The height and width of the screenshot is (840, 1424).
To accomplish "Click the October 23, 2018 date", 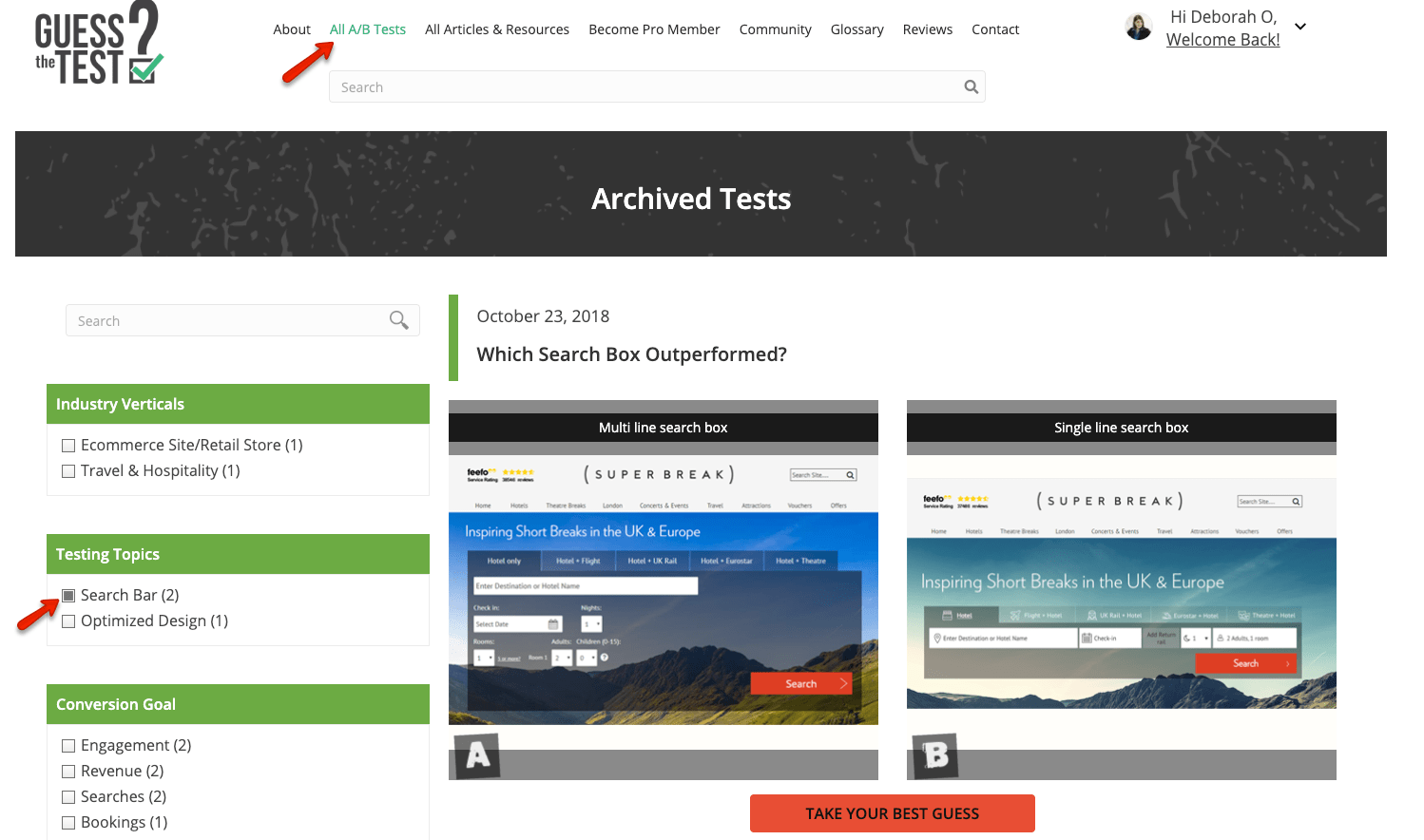I will tap(543, 316).
